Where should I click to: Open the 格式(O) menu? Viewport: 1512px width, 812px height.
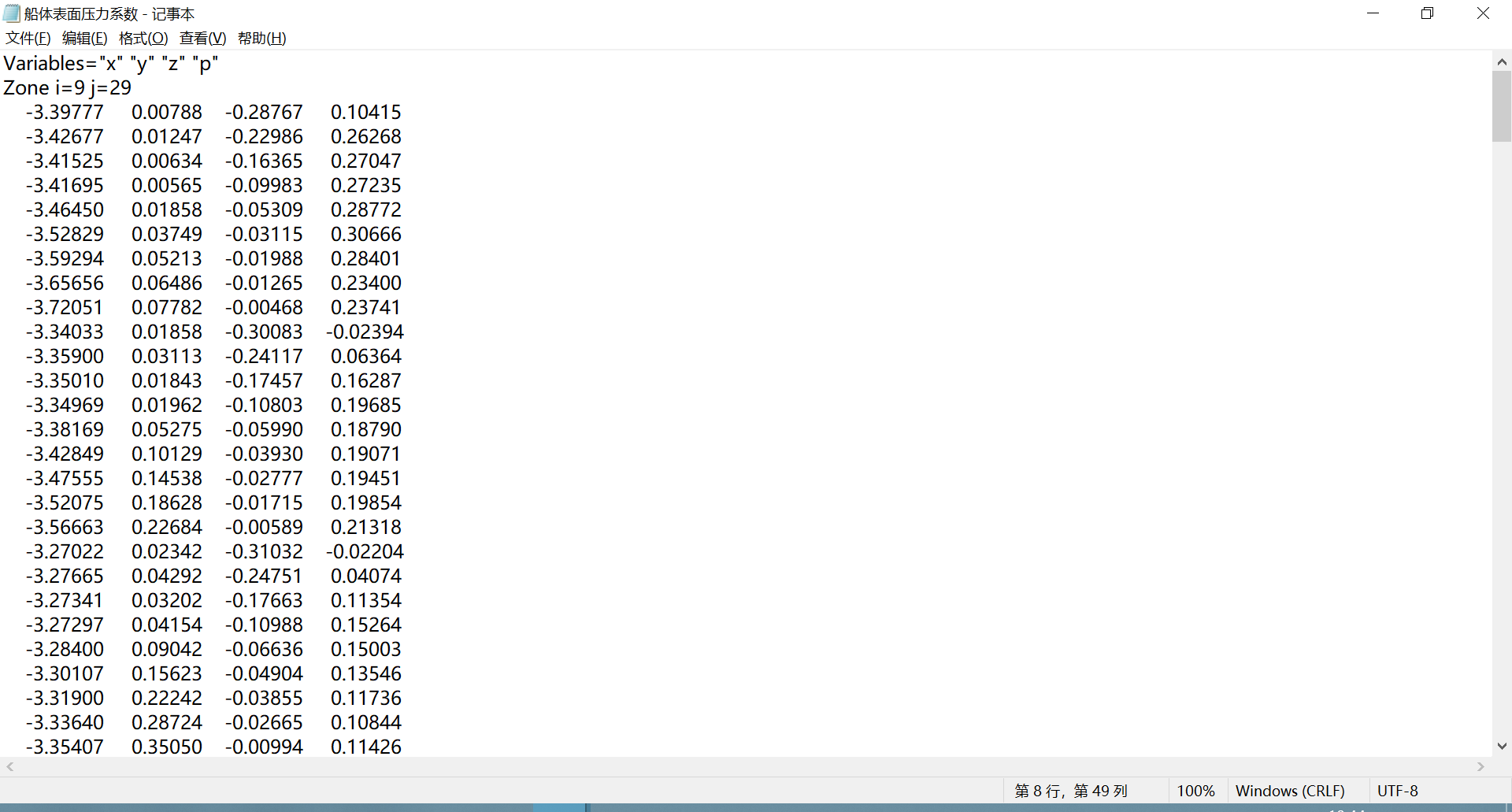click(x=143, y=38)
